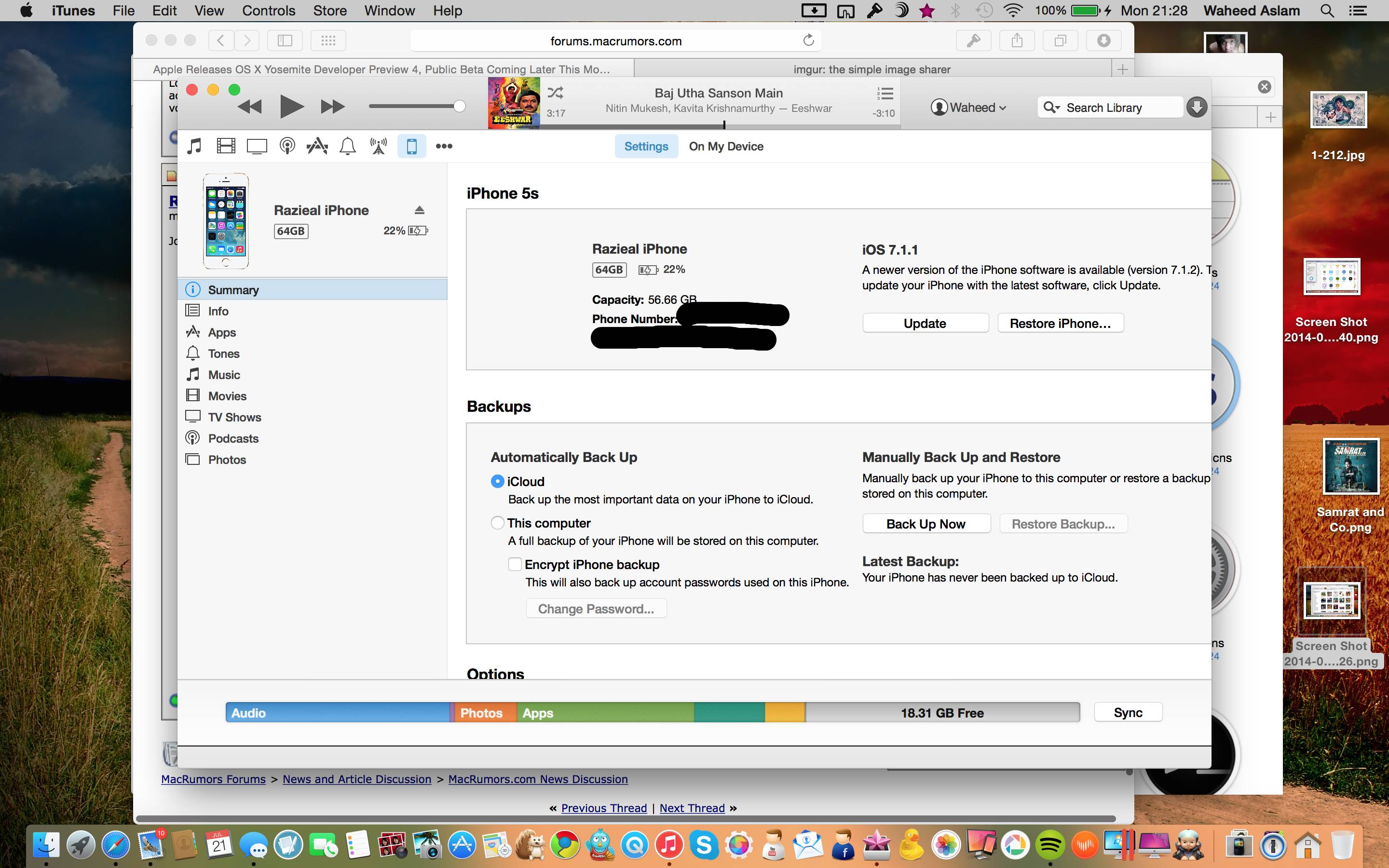Show more libraries with the ellipsis button
Image resolution: width=1389 pixels, height=868 pixels.
pyautogui.click(x=444, y=146)
